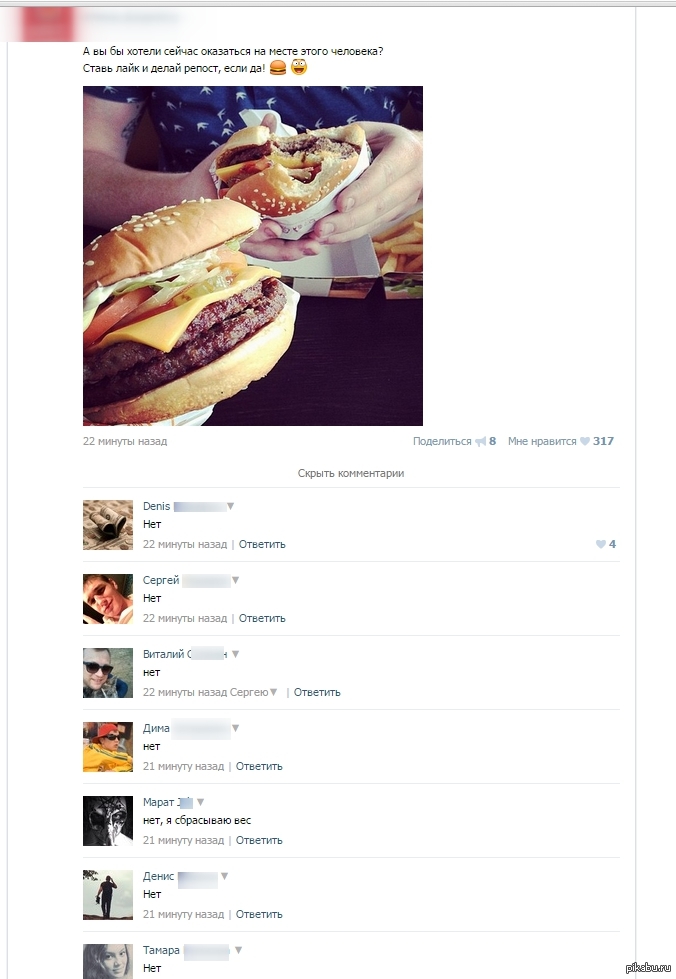Open the burger photo in the post
The image size is (676, 979).
click(253, 256)
